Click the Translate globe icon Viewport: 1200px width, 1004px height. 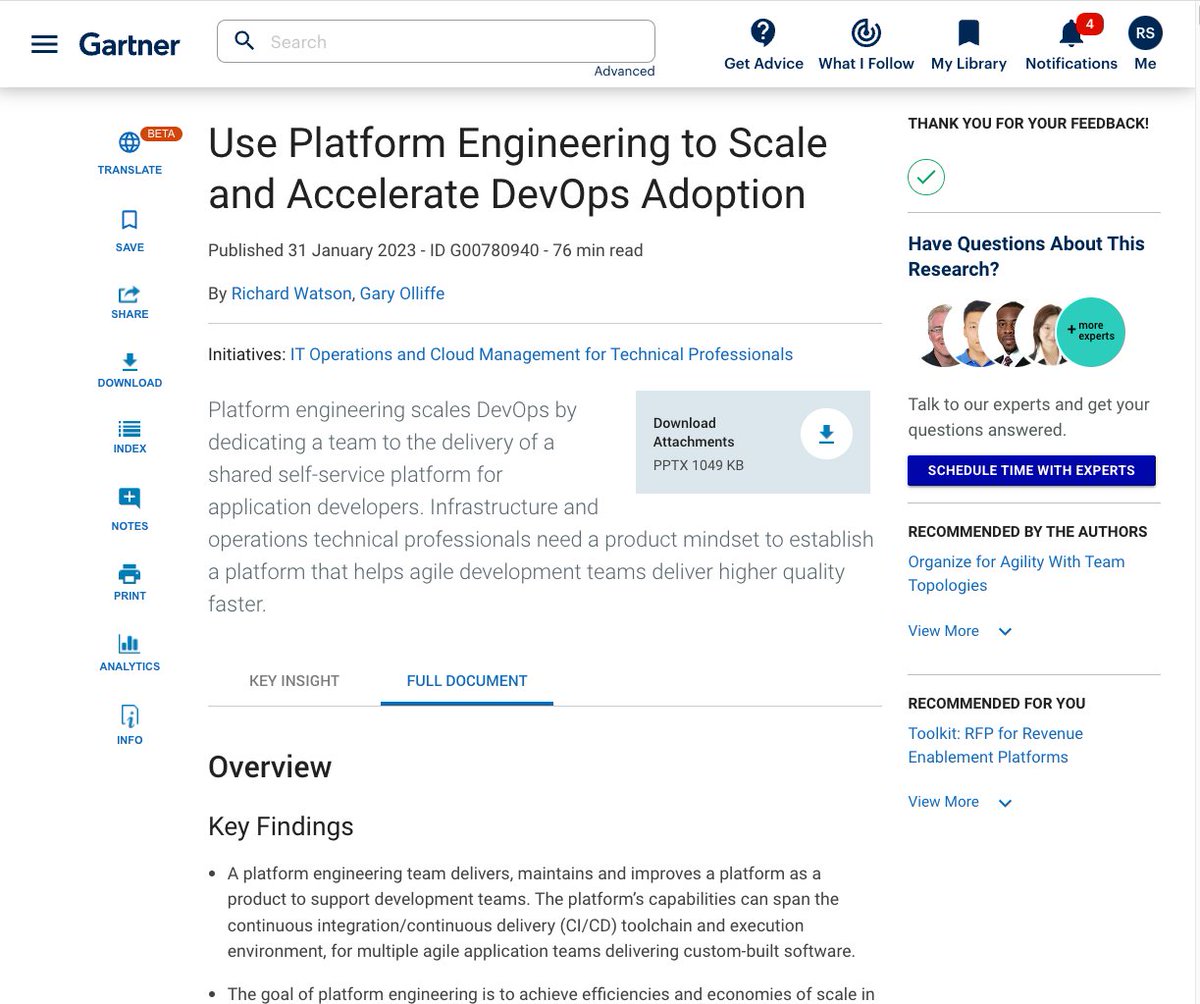pyautogui.click(x=129, y=142)
